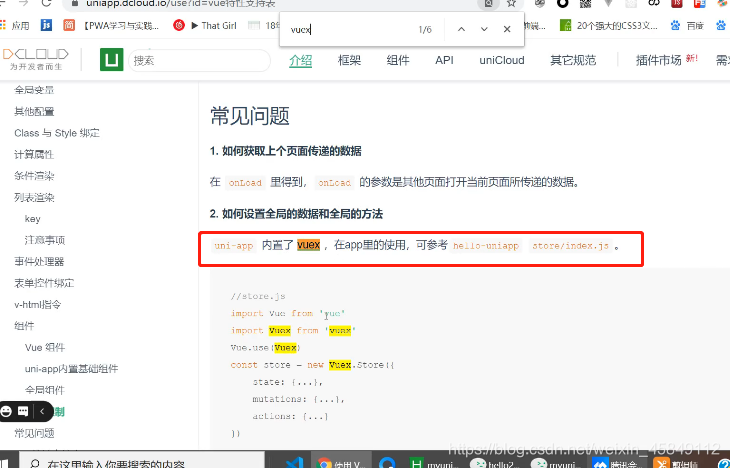Select Vue 组件 sidebar sub-item
Image resolution: width=730 pixels, height=468 pixels.
pyautogui.click(x=45, y=347)
